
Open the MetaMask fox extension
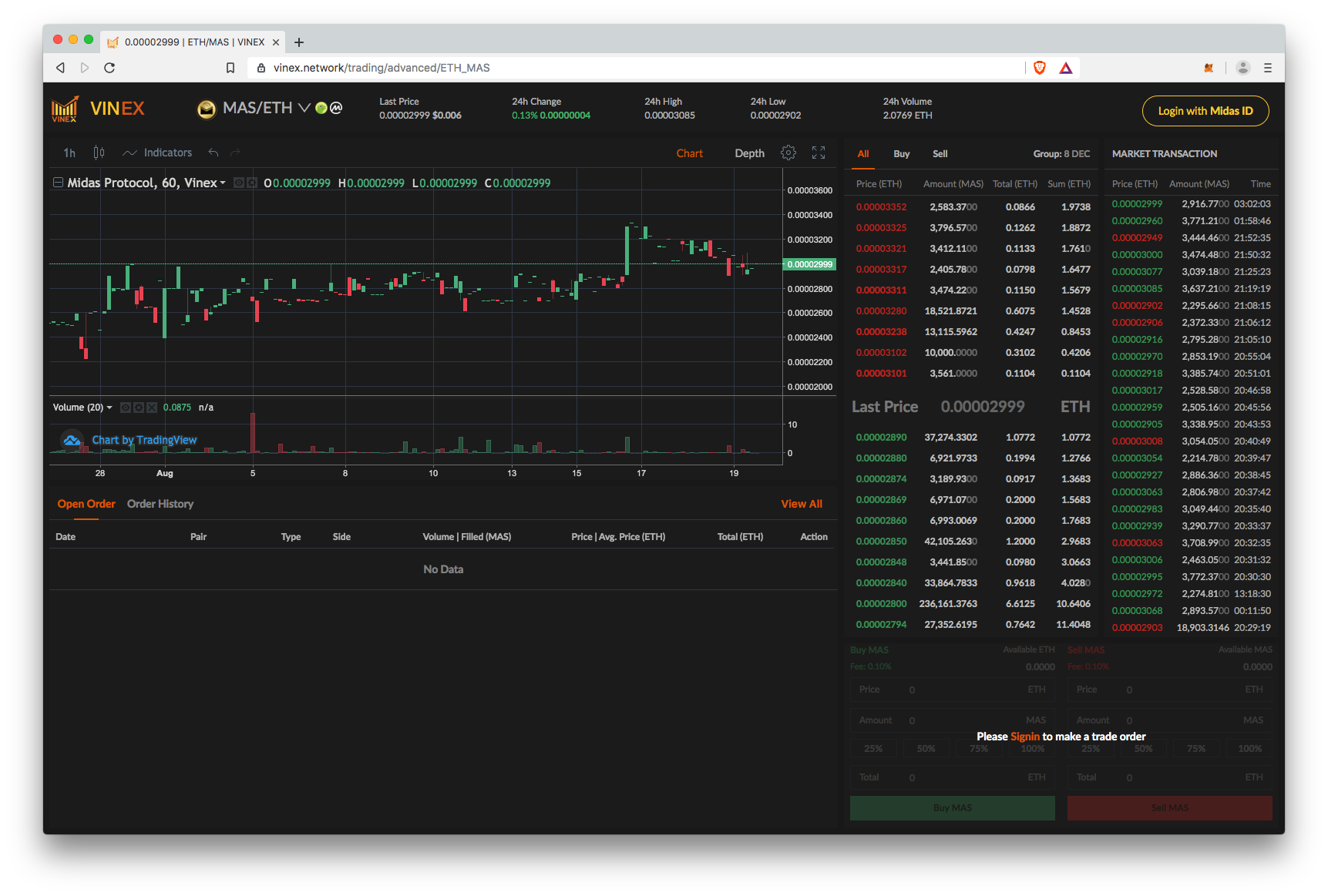1209,68
